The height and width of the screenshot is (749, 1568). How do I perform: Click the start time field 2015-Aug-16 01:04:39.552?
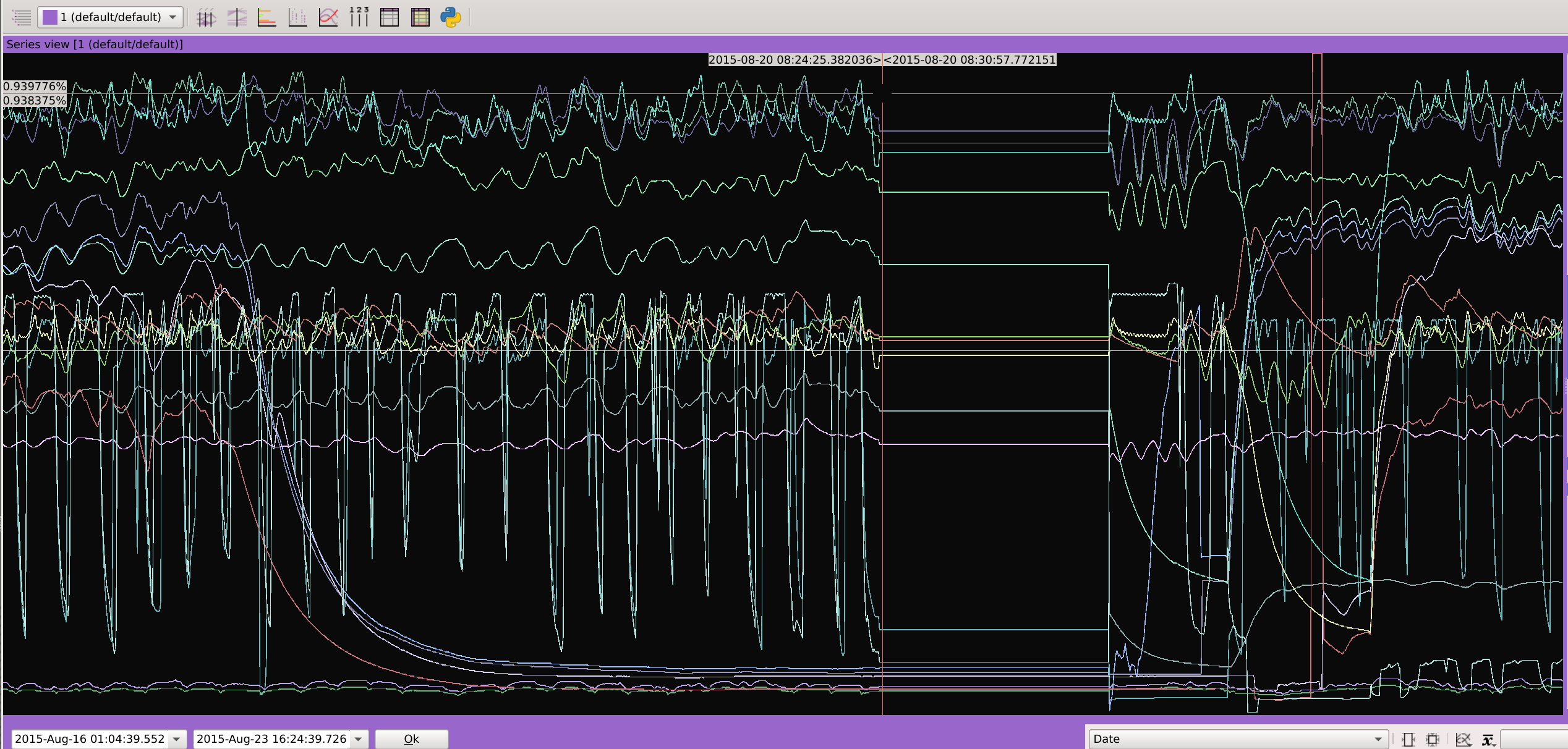pyautogui.click(x=90, y=739)
